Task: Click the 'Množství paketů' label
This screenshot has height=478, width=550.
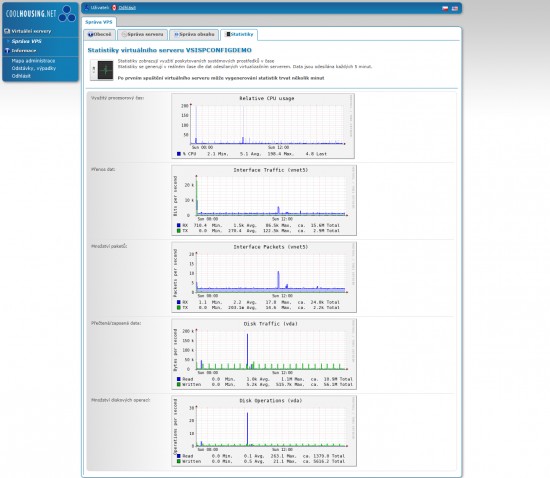Action: [x=109, y=246]
